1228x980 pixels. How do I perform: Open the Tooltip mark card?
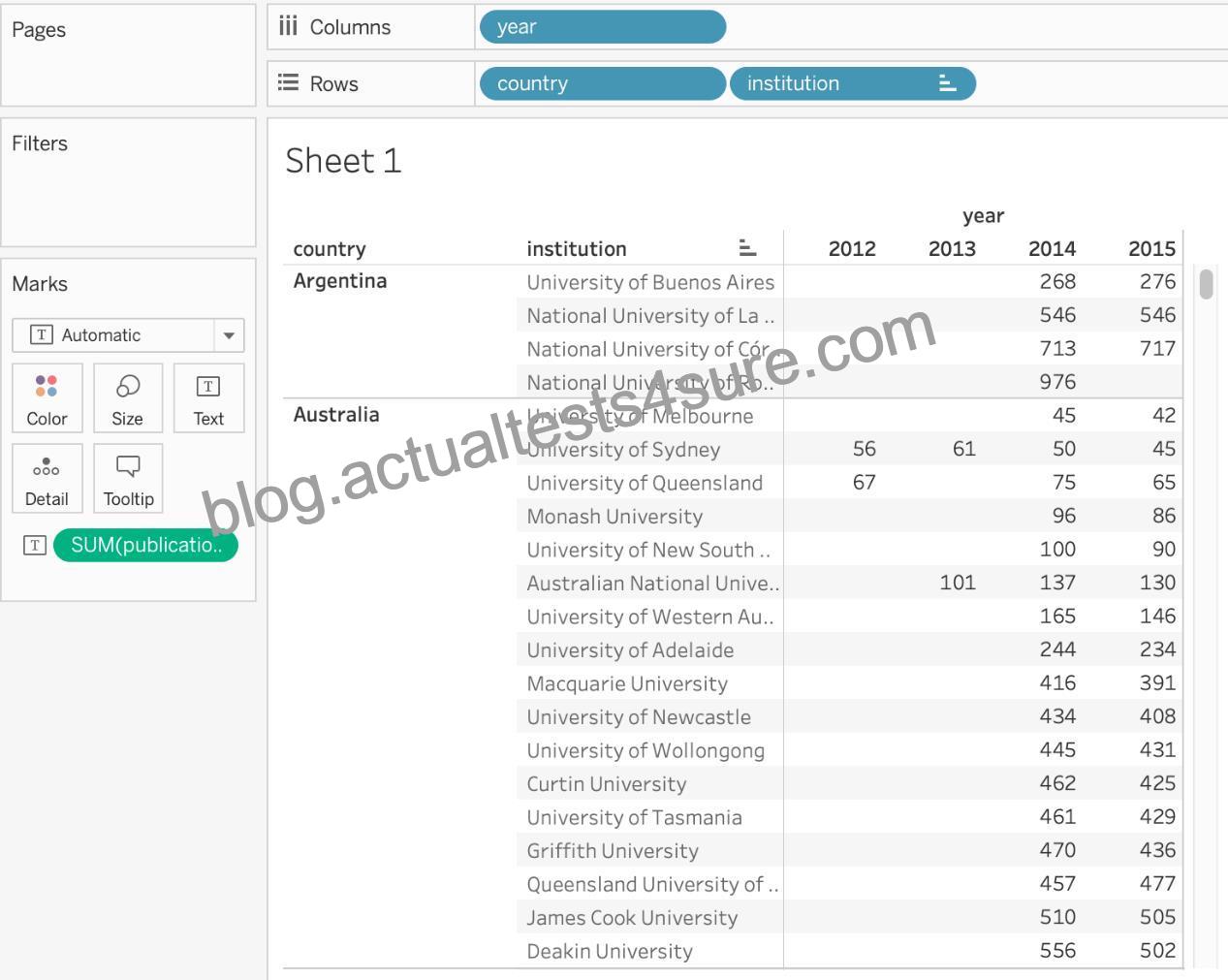pos(128,478)
